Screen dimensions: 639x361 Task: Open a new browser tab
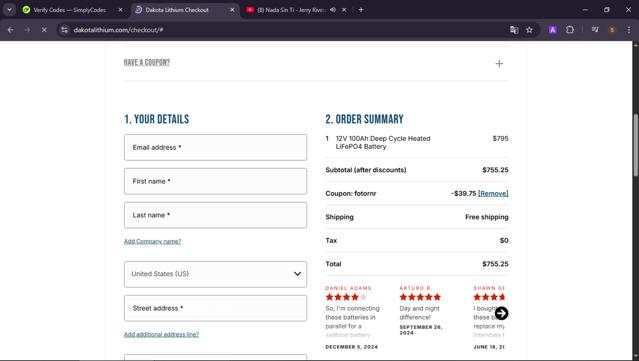coord(361,10)
